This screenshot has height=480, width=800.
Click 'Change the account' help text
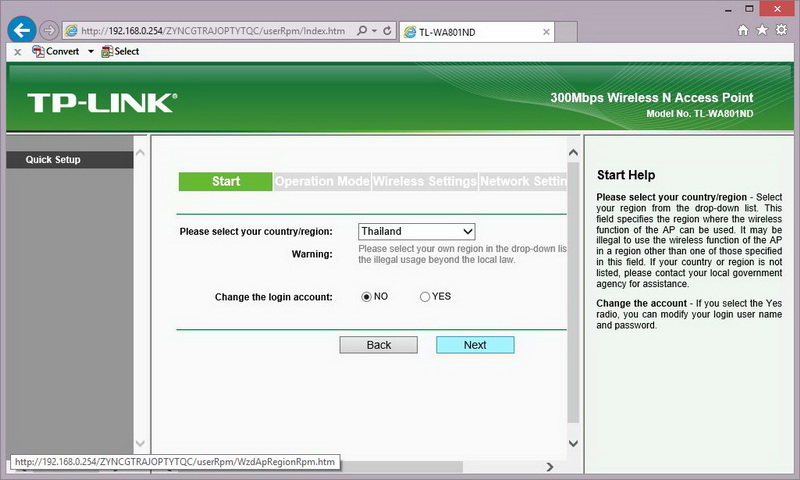[641, 304]
